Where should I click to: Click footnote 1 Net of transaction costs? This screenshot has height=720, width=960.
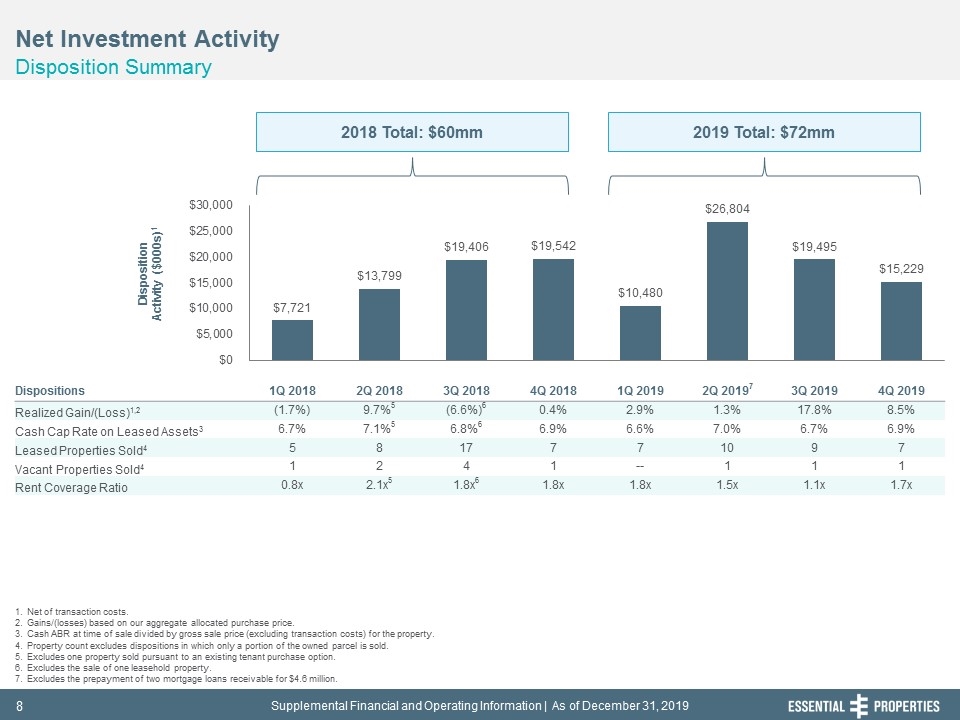click(72, 612)
